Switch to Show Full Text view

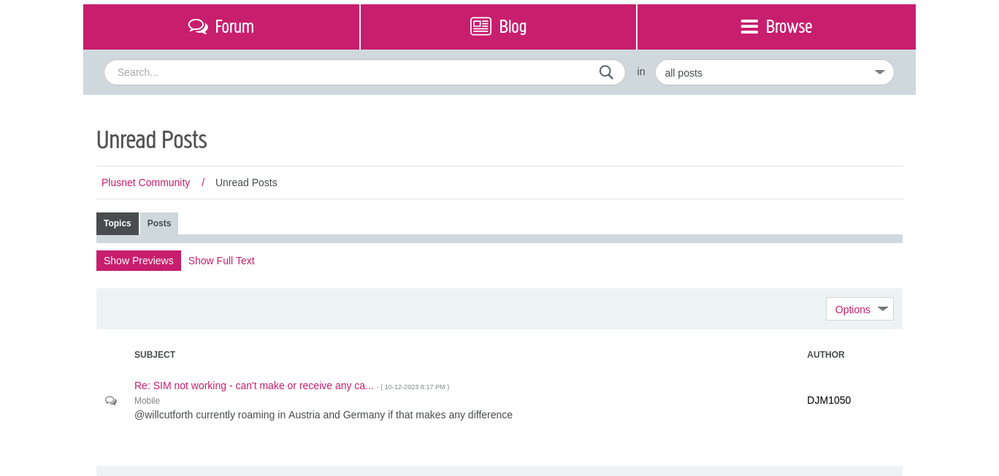[x=221, y=261]
